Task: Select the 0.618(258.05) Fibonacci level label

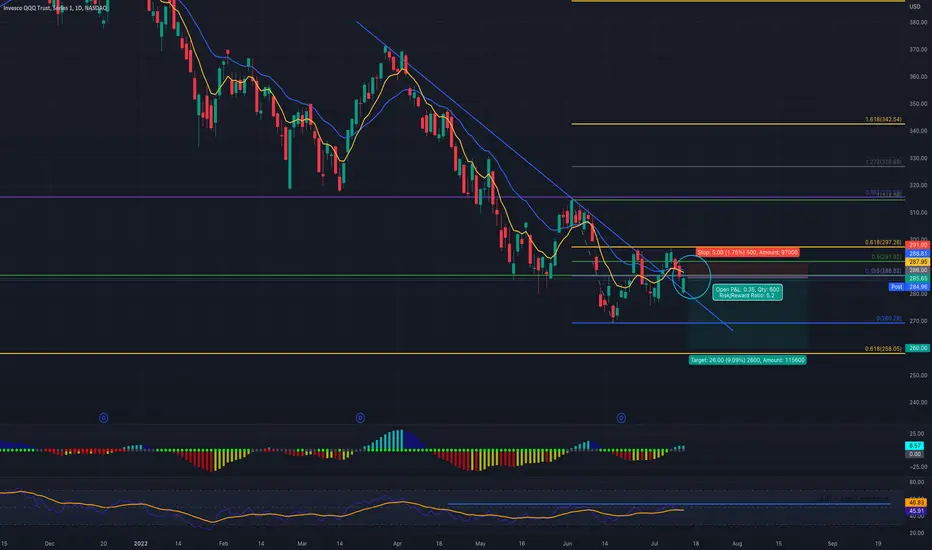Action: pos(883,349)
